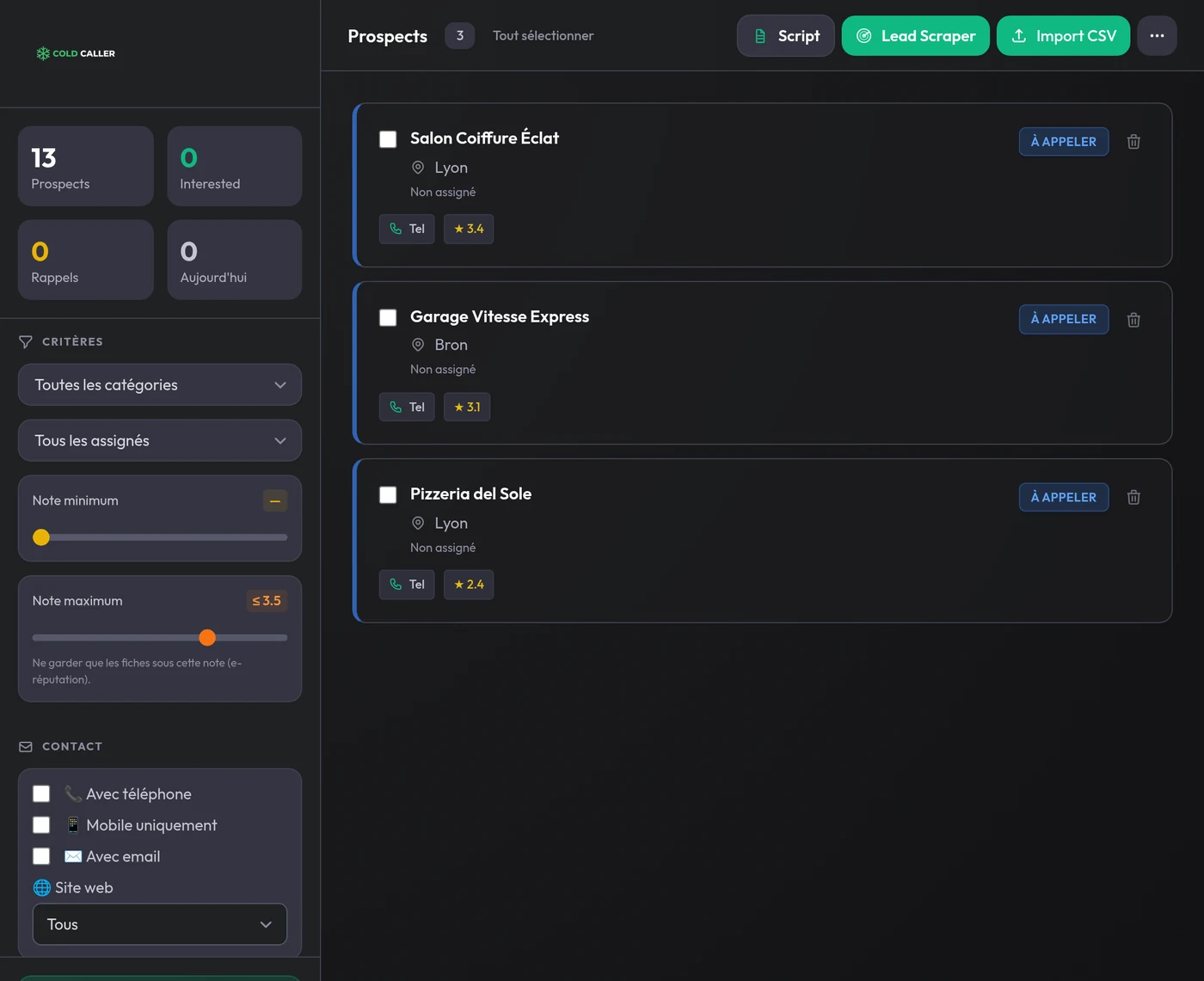
Task: Open the Site web Tous dropdown
Action: pyautogui.click(x=160, y=924)
